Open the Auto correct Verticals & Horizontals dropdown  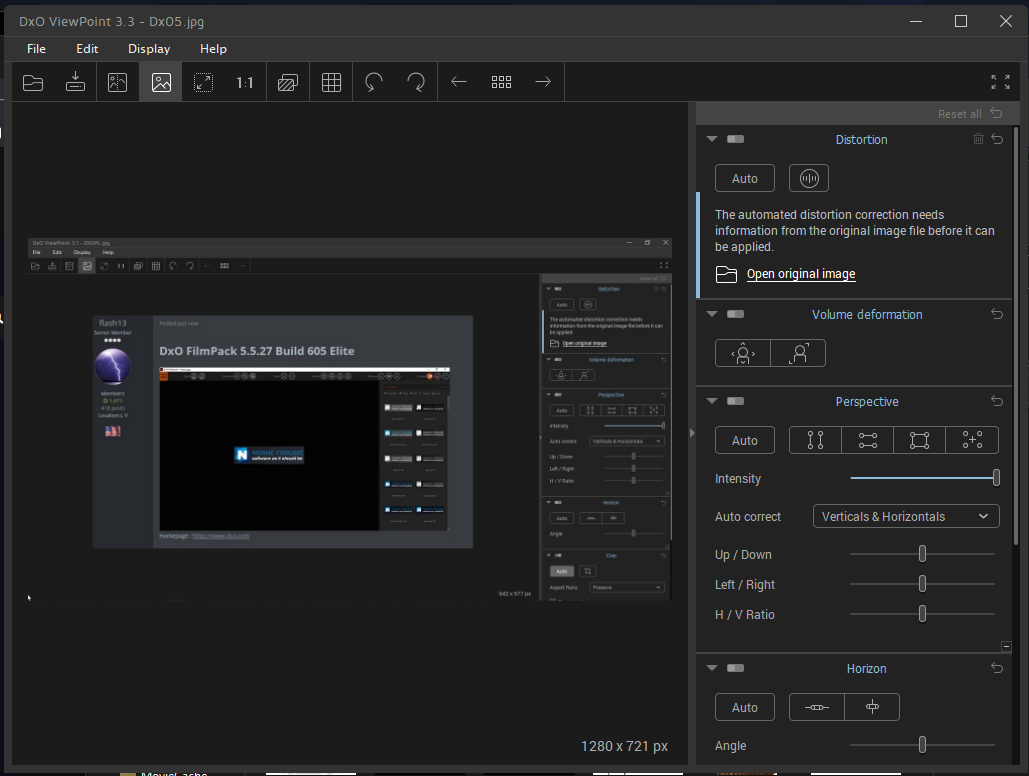[x=906, y=516]
